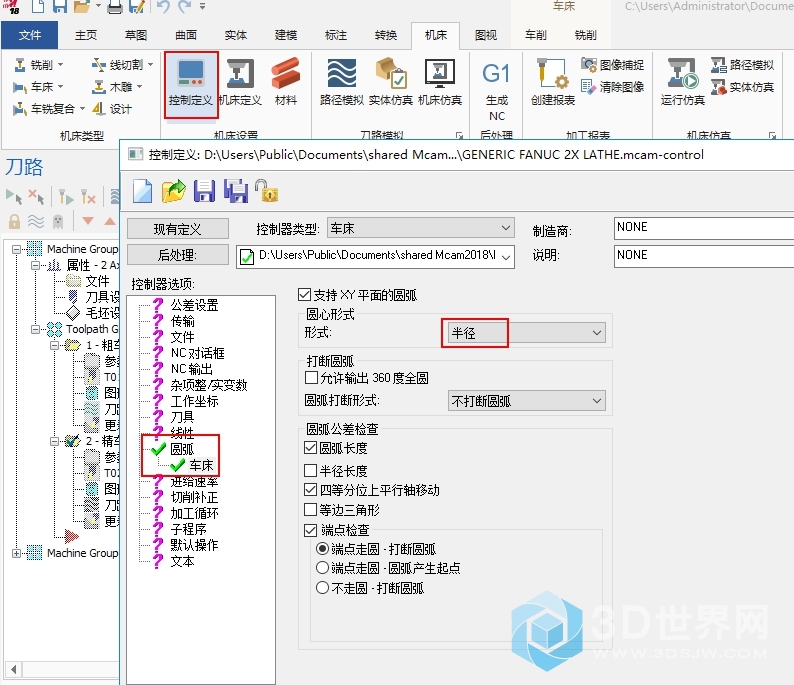Select 不走圆 - 打断圆弧 radio
794x685 pixels.
pyautogui.click(x=322, y=588)
